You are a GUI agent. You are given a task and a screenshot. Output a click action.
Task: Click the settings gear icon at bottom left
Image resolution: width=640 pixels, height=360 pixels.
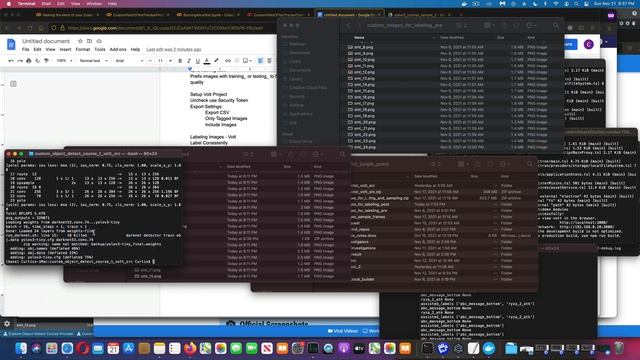pos(7,324)
